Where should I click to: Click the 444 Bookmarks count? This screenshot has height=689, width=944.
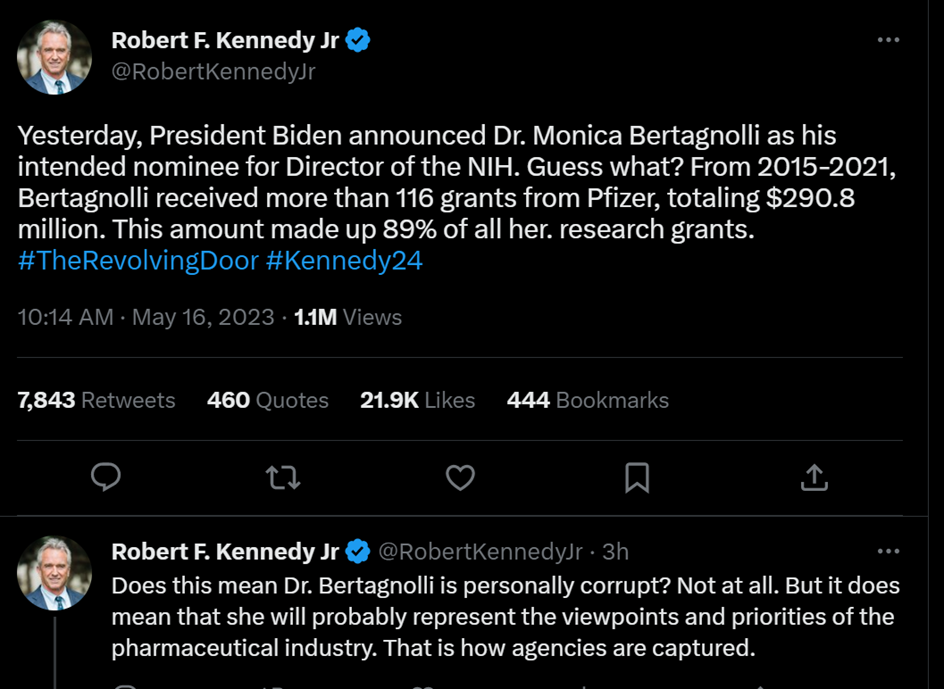click(x=588, y=400)
